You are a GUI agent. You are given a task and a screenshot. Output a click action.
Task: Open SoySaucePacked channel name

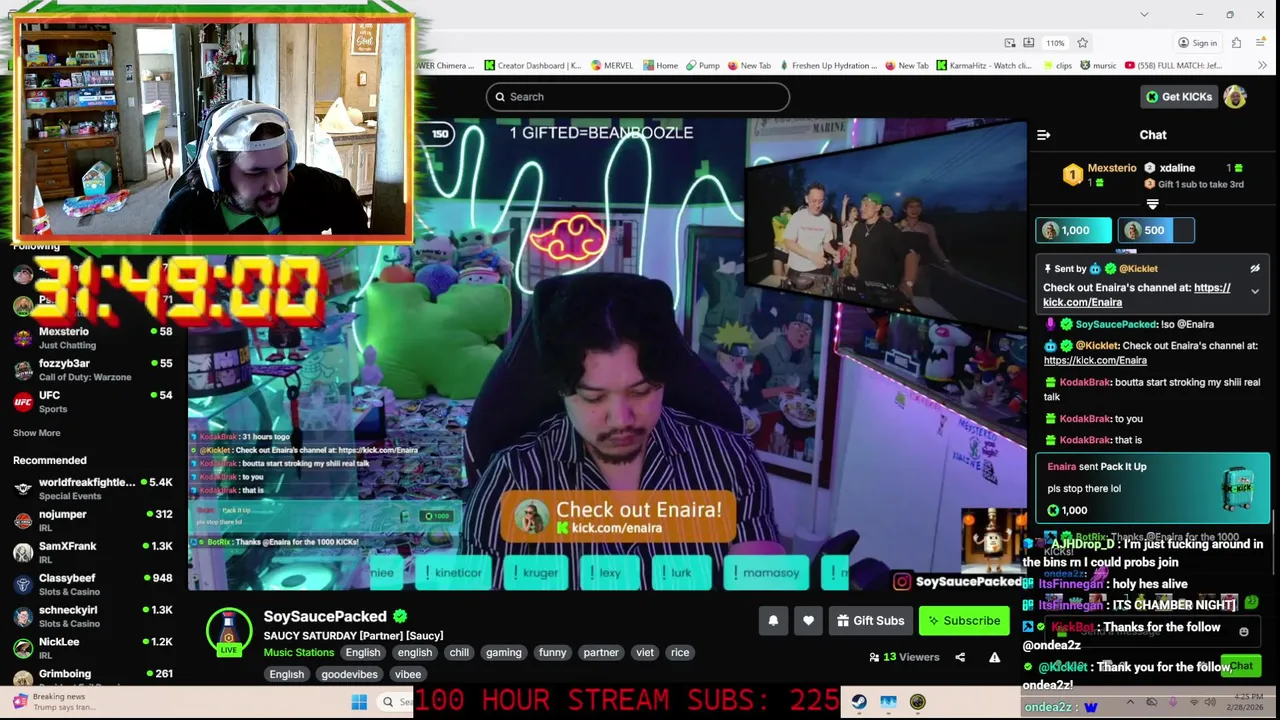coord(325,617)
